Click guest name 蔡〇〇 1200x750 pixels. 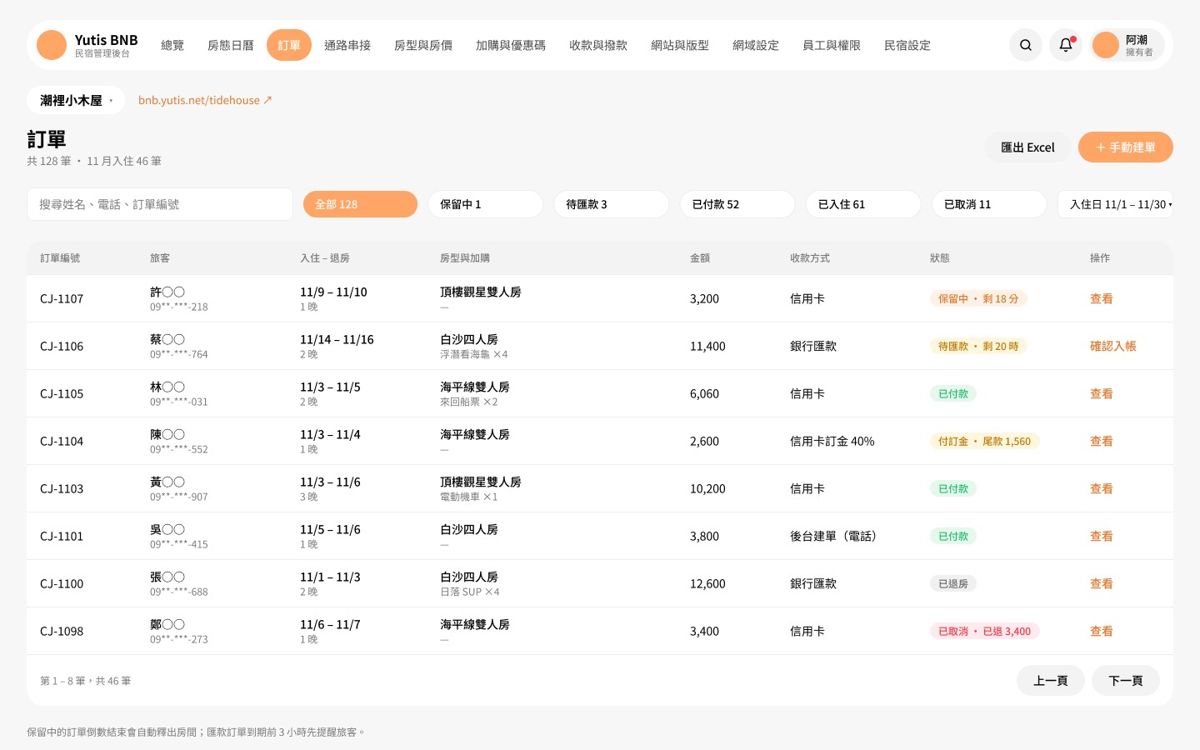coord(167,340)
